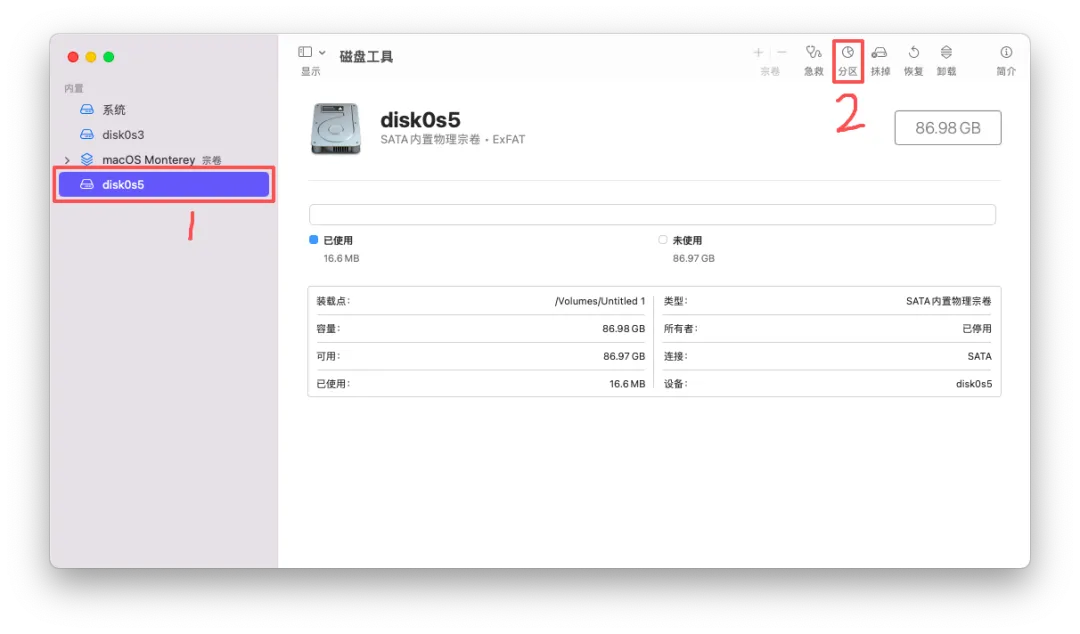Click the 可用 86.97 GB value
Image resolution: width=1080 pixels, height=634 pixels.
(x=624, y=356)
